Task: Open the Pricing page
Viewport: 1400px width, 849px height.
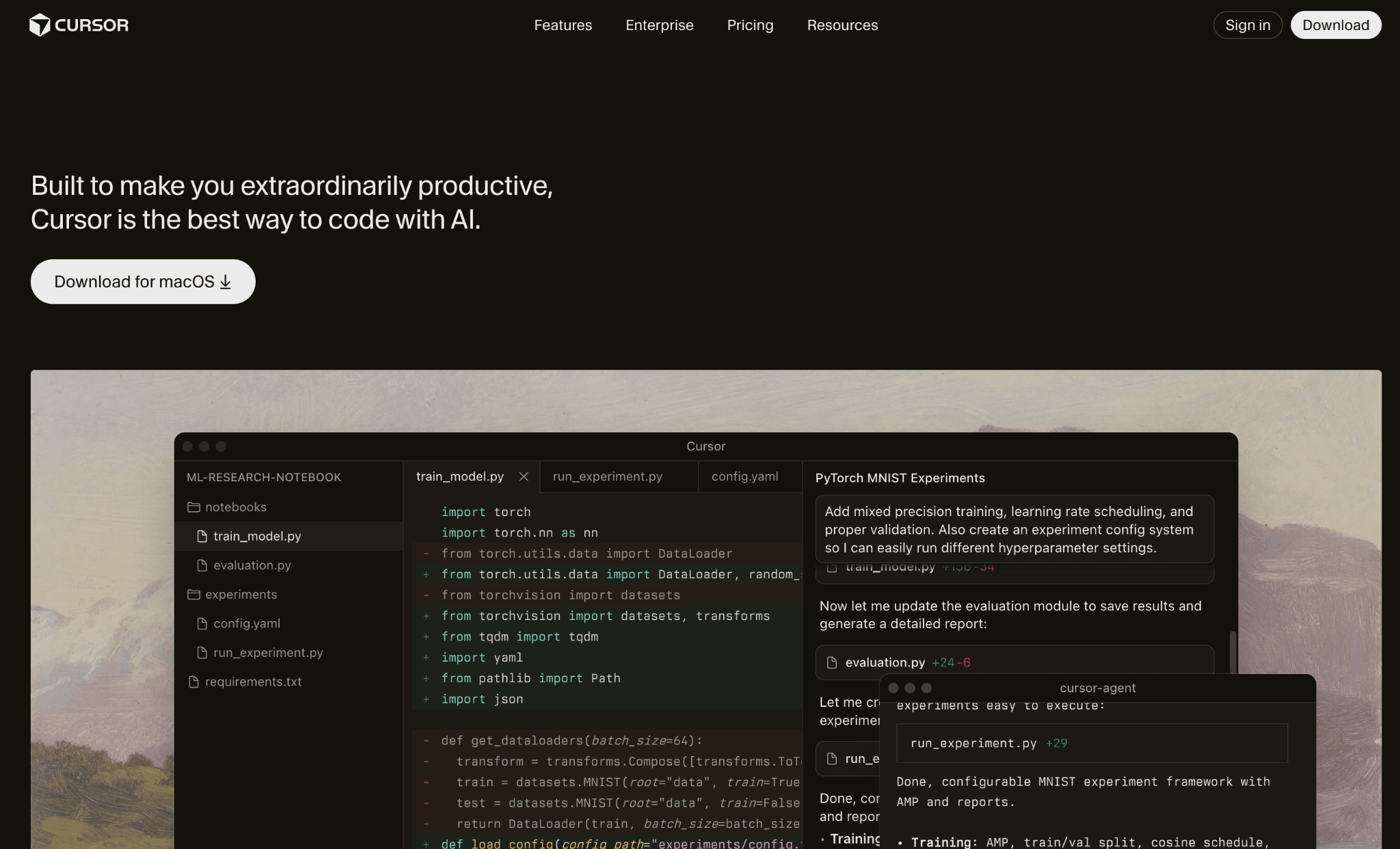Action: (x=750, y=25)
